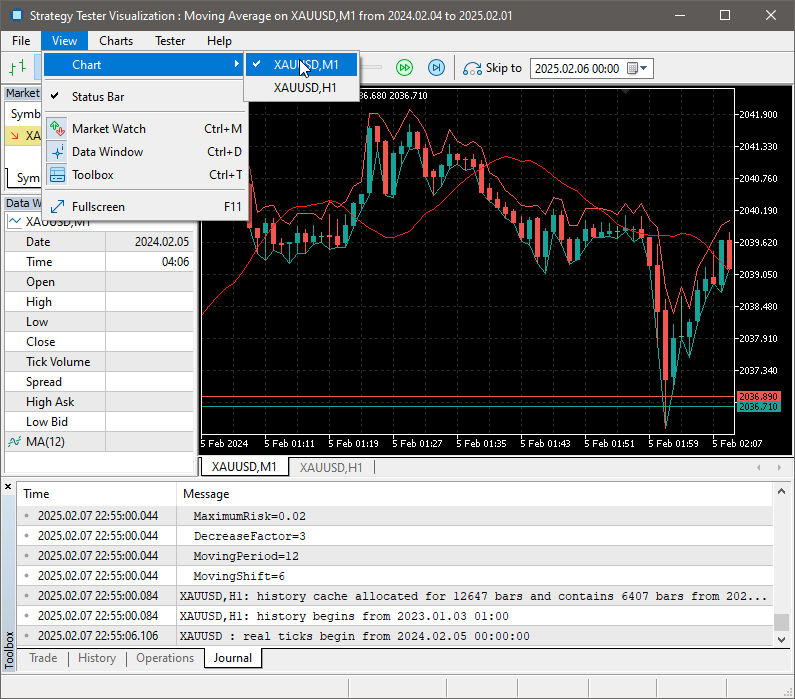Click the red down-arrow symbol icon in Market Watch
This screenshot has width=795, height=699.
(x=14, y=135)
